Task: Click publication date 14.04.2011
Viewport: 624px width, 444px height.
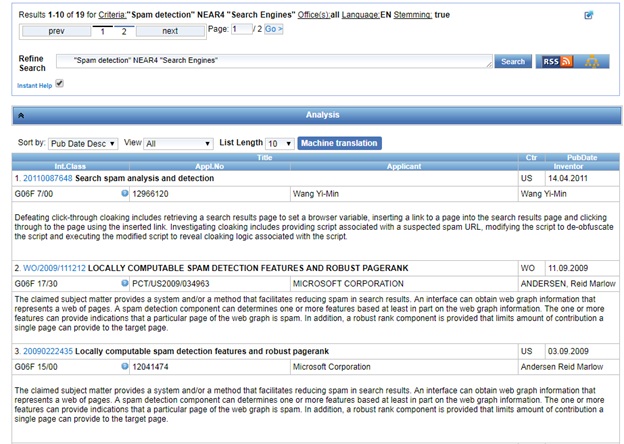Action: coord(568,178)
